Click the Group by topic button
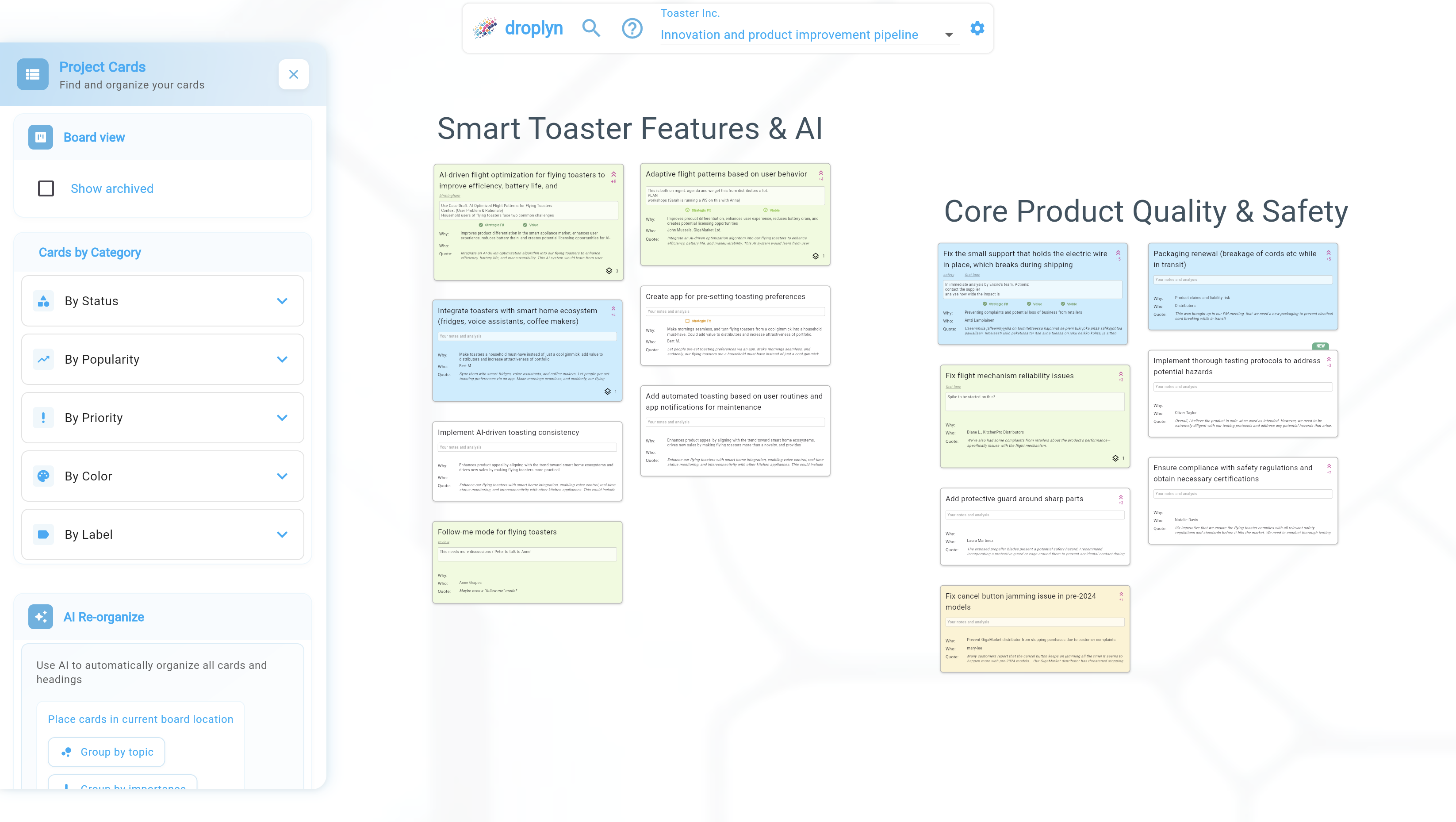Image resolution: width=1456 pixels, height=822 pixels. pos(106,752)
